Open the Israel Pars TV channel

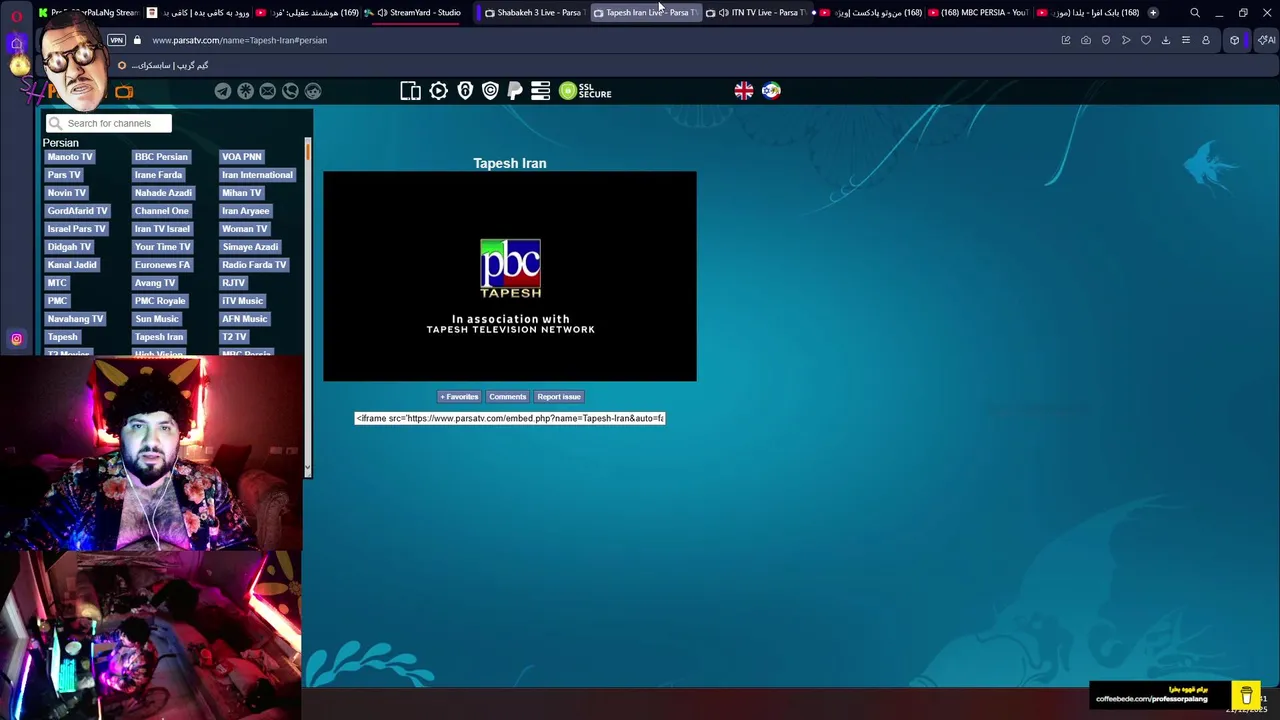coord(76,229)
